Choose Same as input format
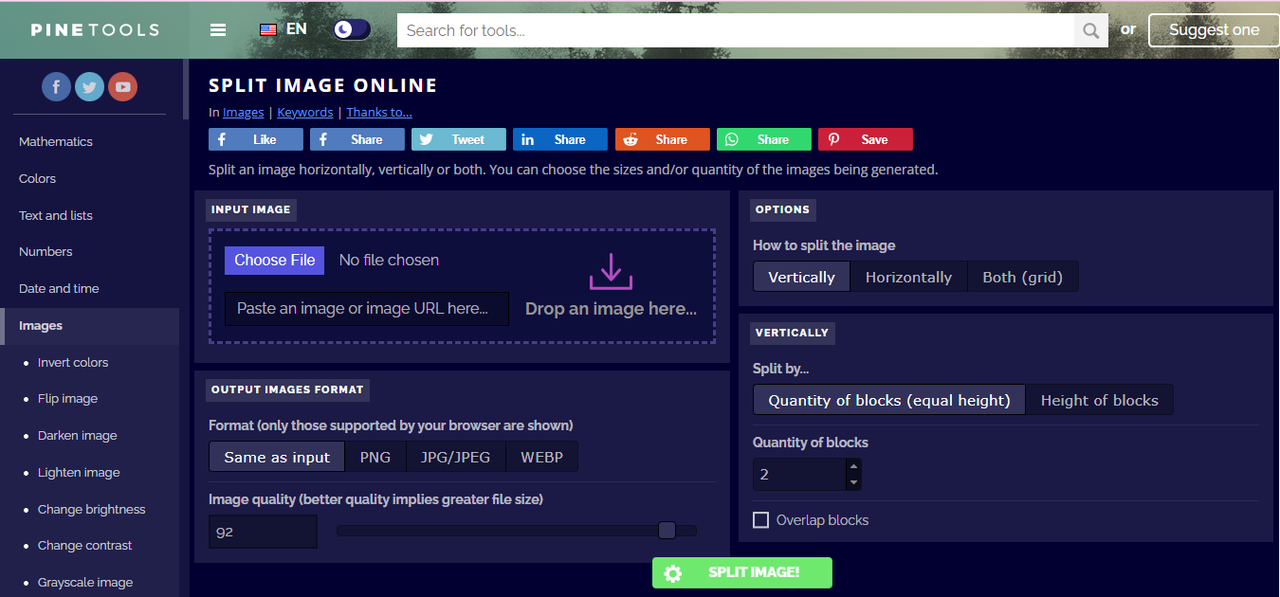Screen dimensions: 1280x597 click(x=277, y=457)
